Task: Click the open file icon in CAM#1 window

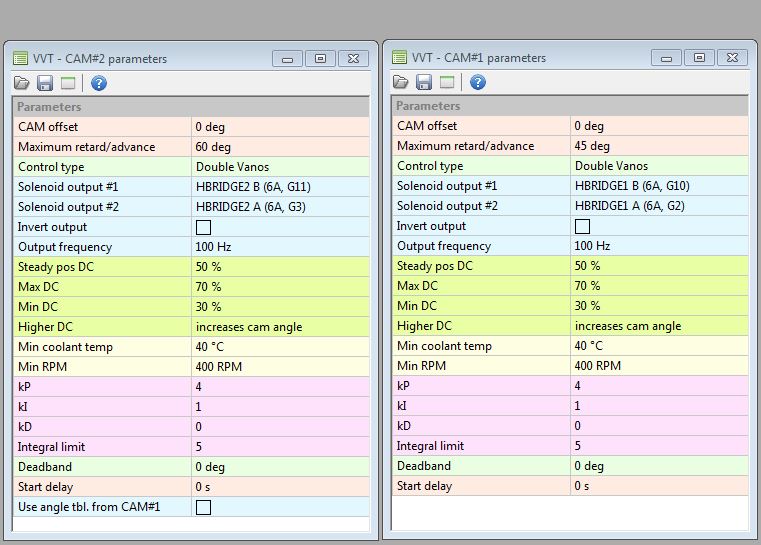Action: [x=400, y=82]
